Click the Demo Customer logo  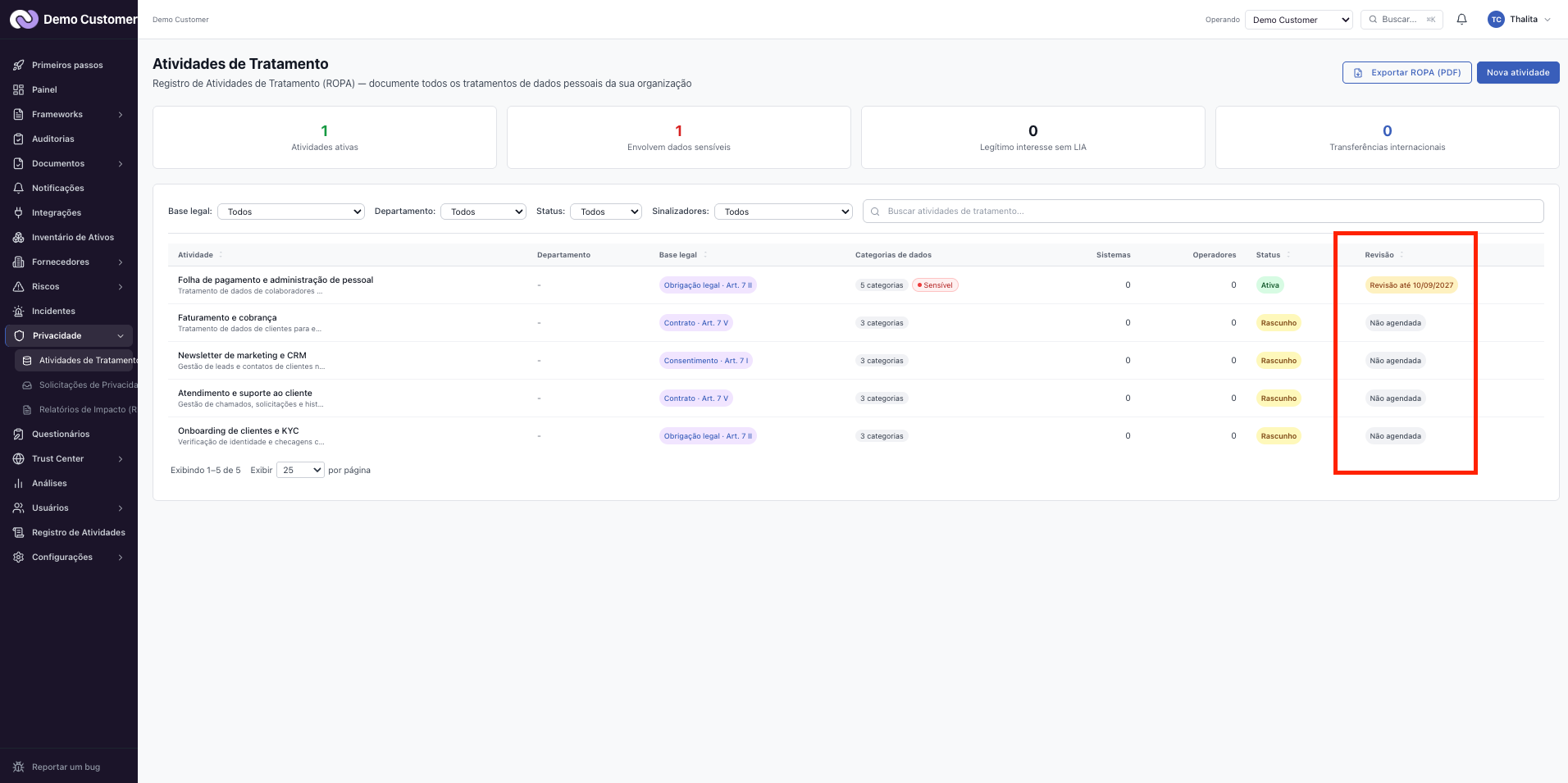pos(24,19)
